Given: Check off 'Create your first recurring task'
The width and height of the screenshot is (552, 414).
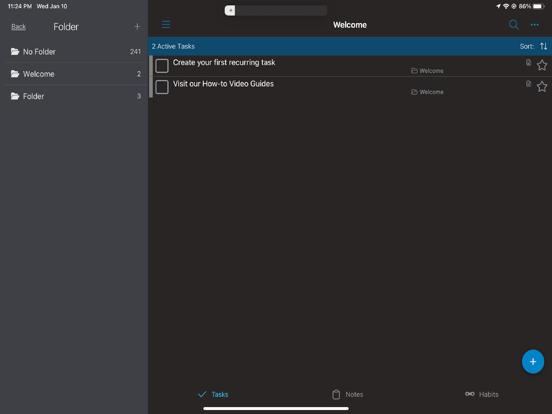Looking at the screenshot, I should click(162, 66).
